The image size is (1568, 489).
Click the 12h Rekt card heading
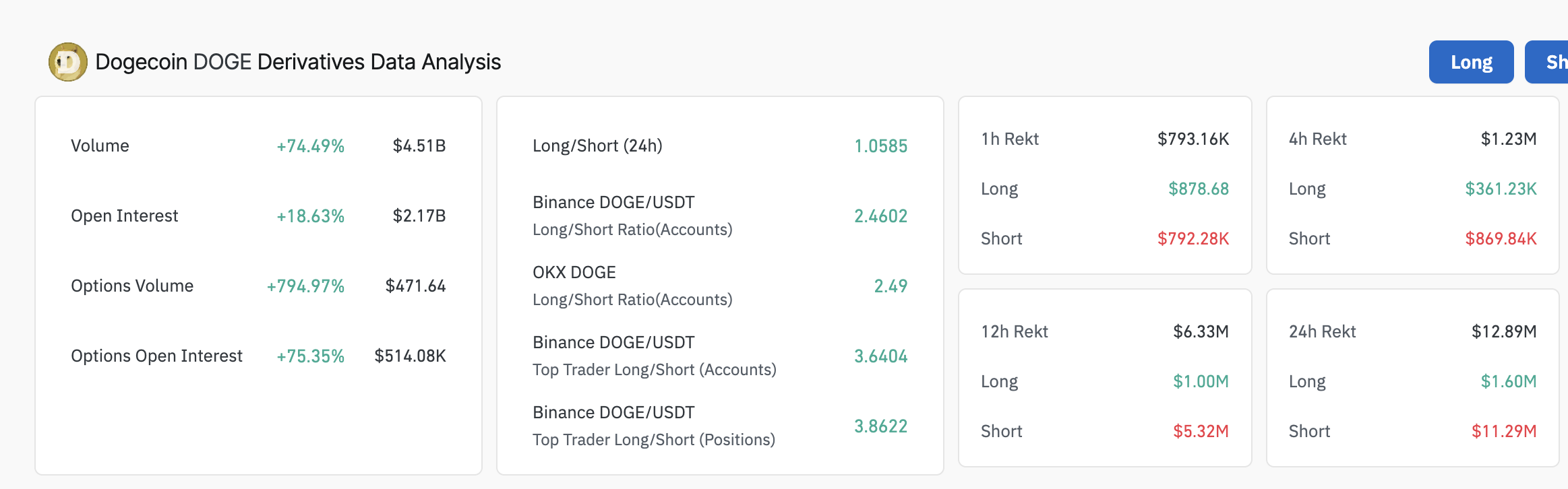pos(1015,331)
